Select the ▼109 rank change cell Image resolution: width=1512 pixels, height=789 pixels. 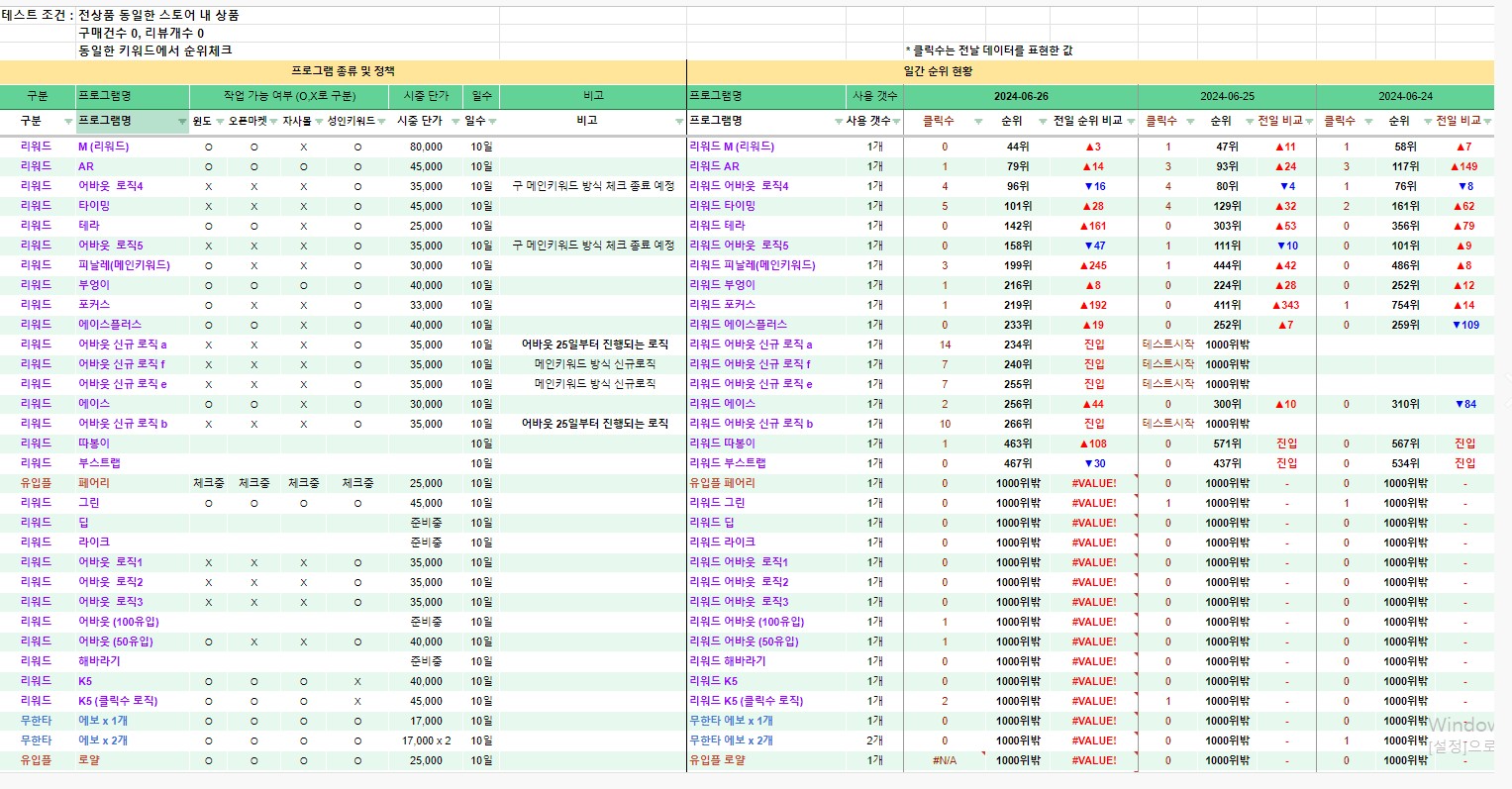point(1465,325)
